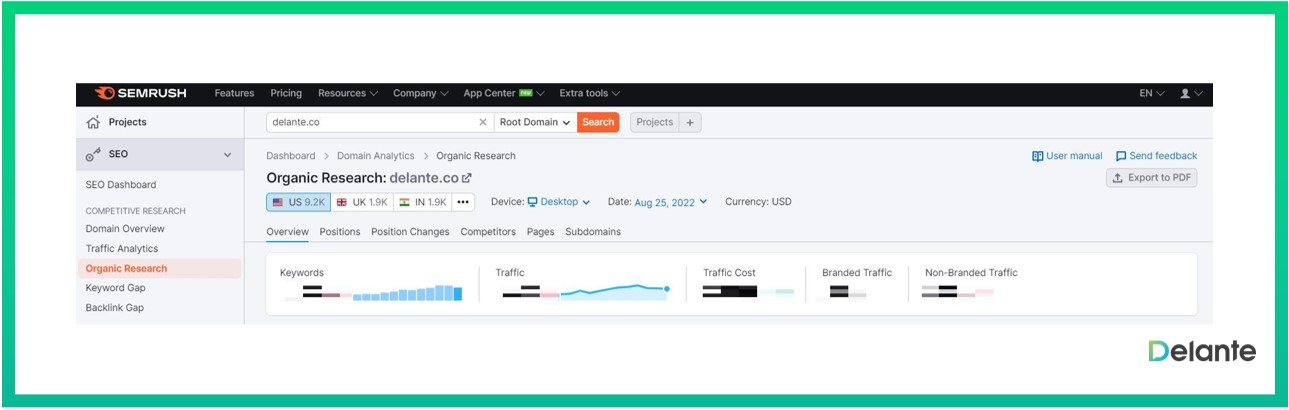Viewport: 1289px width, 410px height.
Task: Switch to the Positions tab
Action: click(x=340, y=232)
